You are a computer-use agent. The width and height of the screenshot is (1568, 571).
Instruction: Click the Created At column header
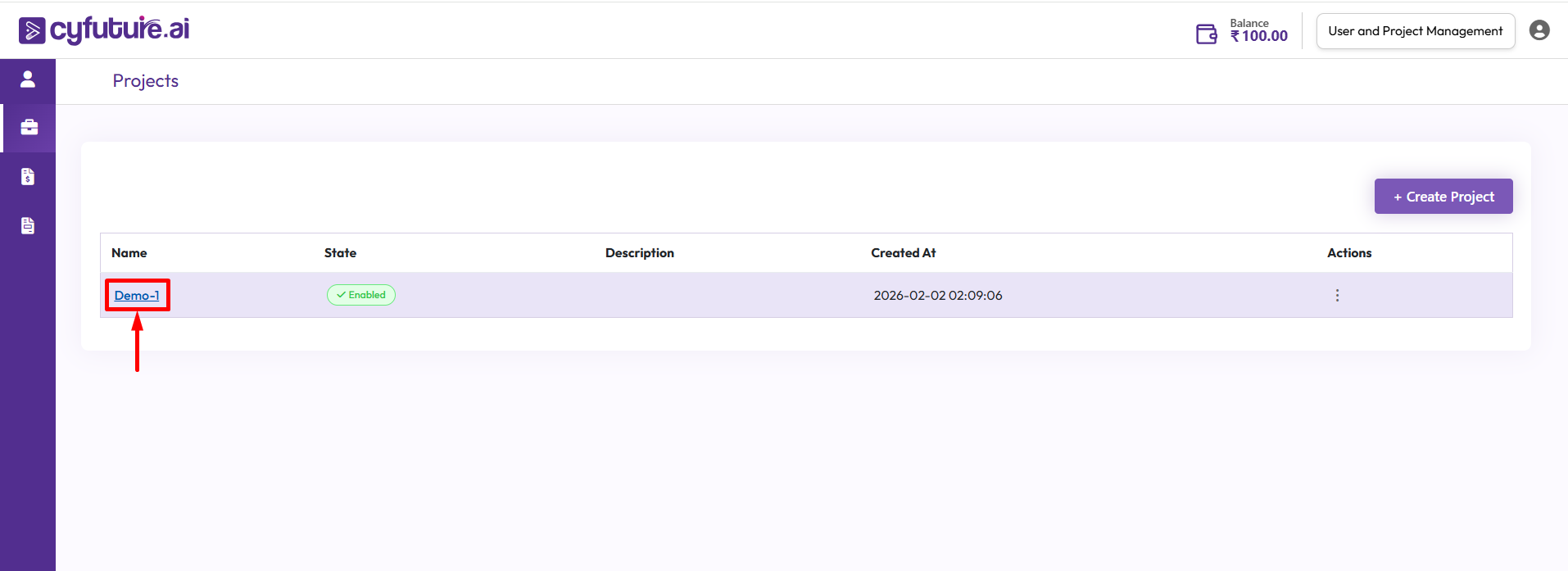(903, 253)
